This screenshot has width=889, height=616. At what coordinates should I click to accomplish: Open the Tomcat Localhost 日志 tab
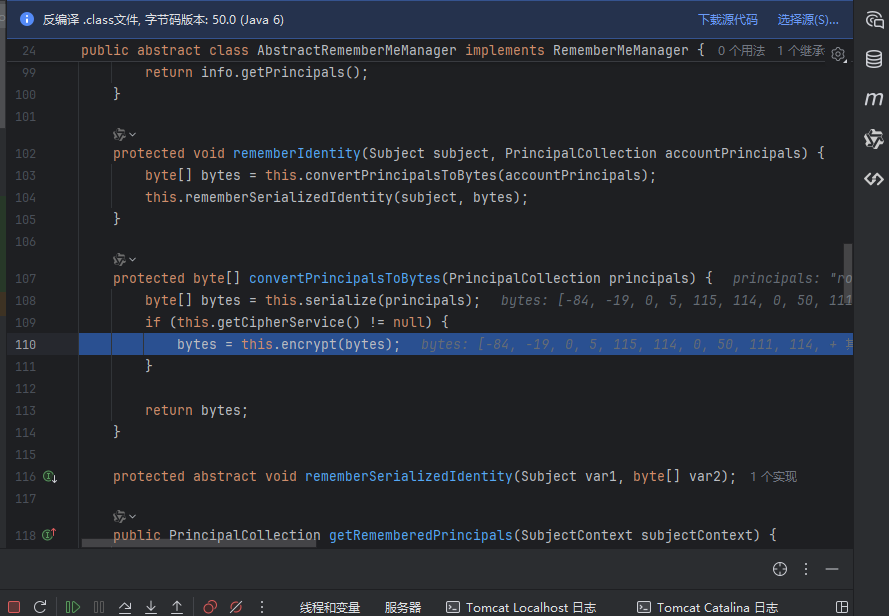pyautogui.click(x=521, y=607)
